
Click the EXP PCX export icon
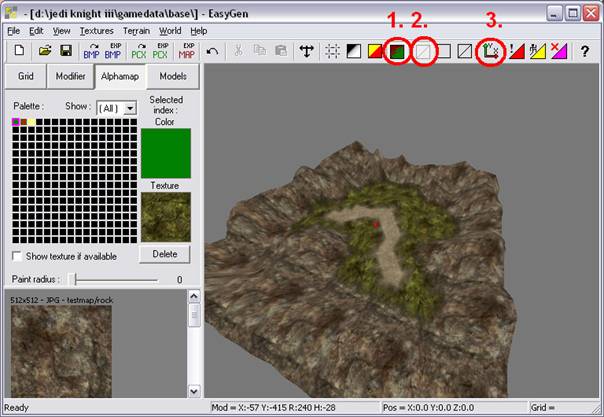pos(160,51)
